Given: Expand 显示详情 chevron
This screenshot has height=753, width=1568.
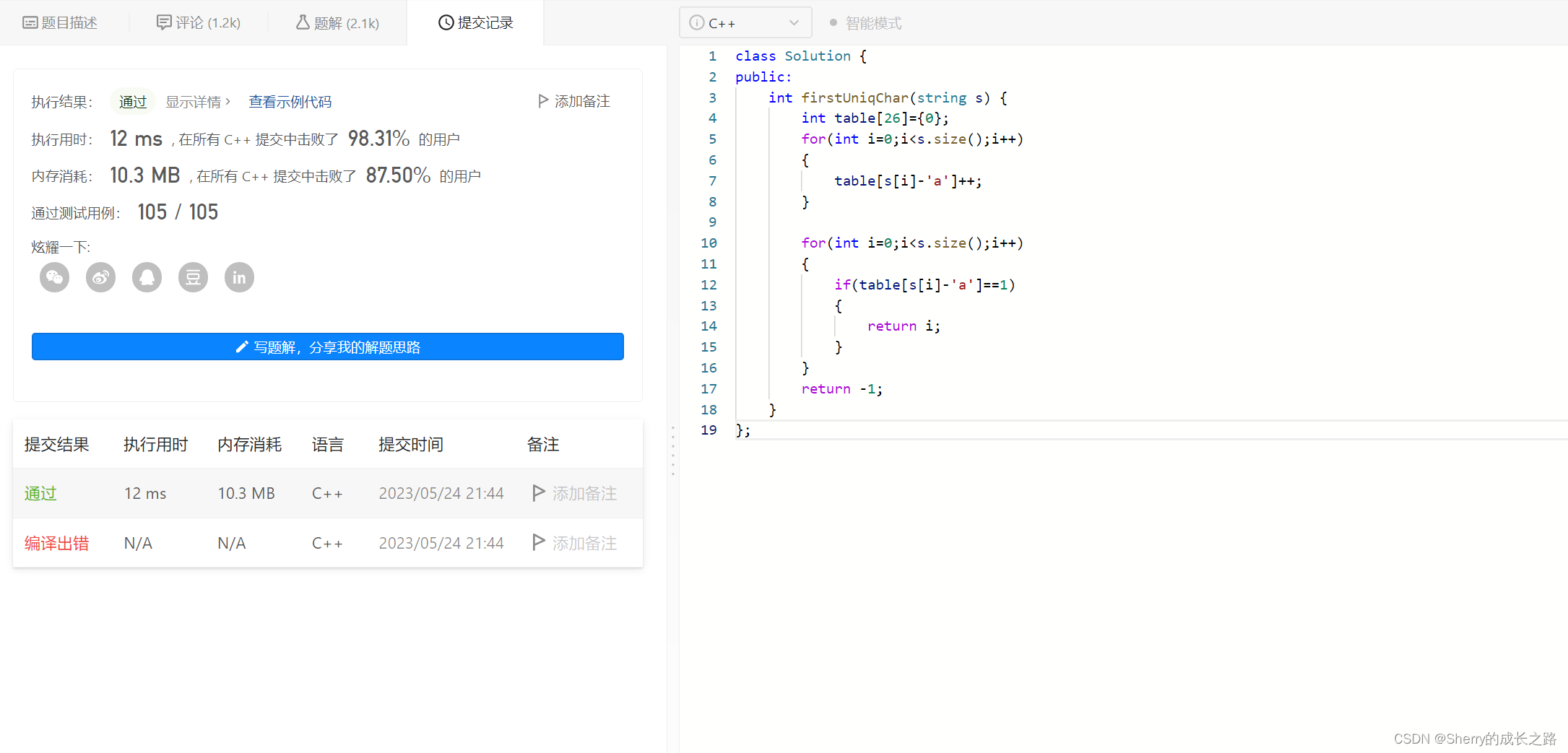Looking at the screenshot, I should tap(228, 101).
